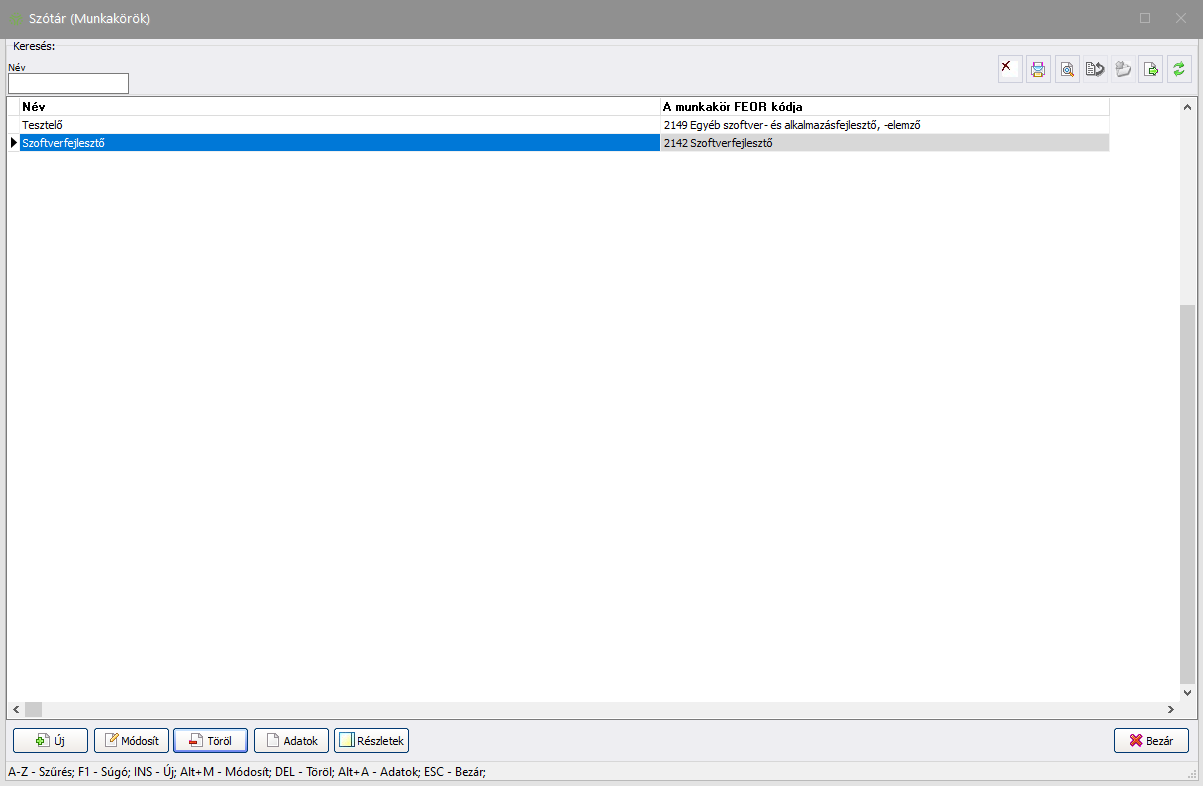This screenshot has width=1203, height=786.
Task: Focus the Név search input field
Action: [68, 84]
